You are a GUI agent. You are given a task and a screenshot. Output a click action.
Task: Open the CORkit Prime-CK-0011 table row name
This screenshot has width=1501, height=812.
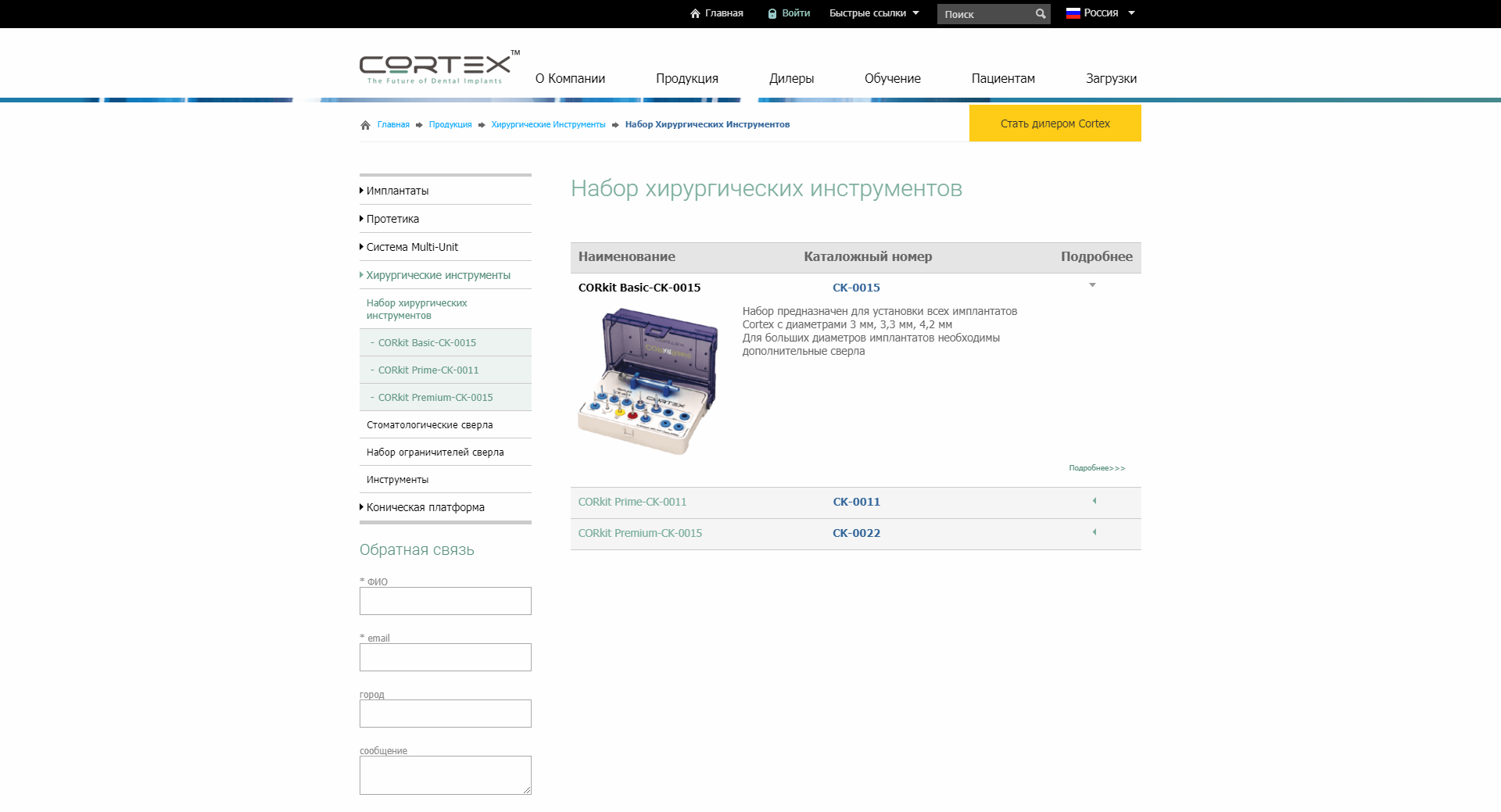pyautogui.click(x=632, y=502)
